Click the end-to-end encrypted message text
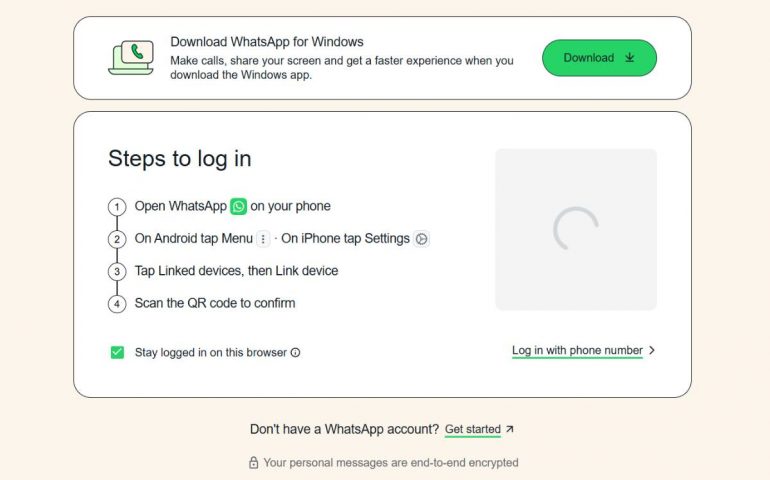This screenshot has width=770, height=480. coord(391,463)
